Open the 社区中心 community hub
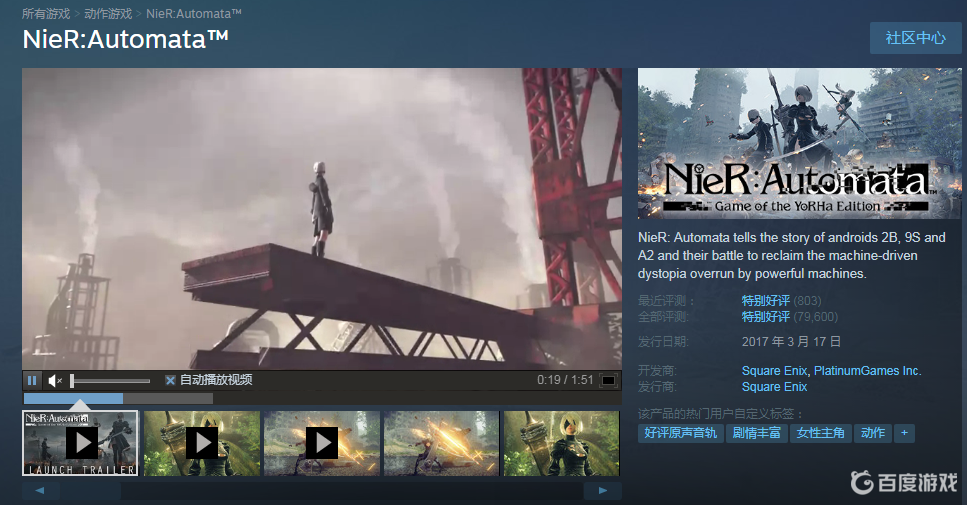This screenshot has height=505, width=967. coord(915,38)
